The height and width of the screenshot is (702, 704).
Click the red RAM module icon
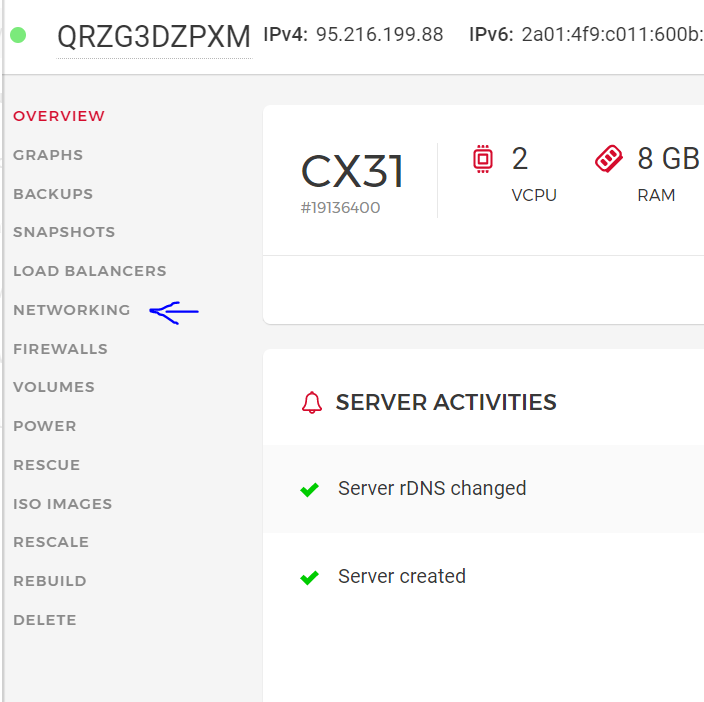click(608, 158)
